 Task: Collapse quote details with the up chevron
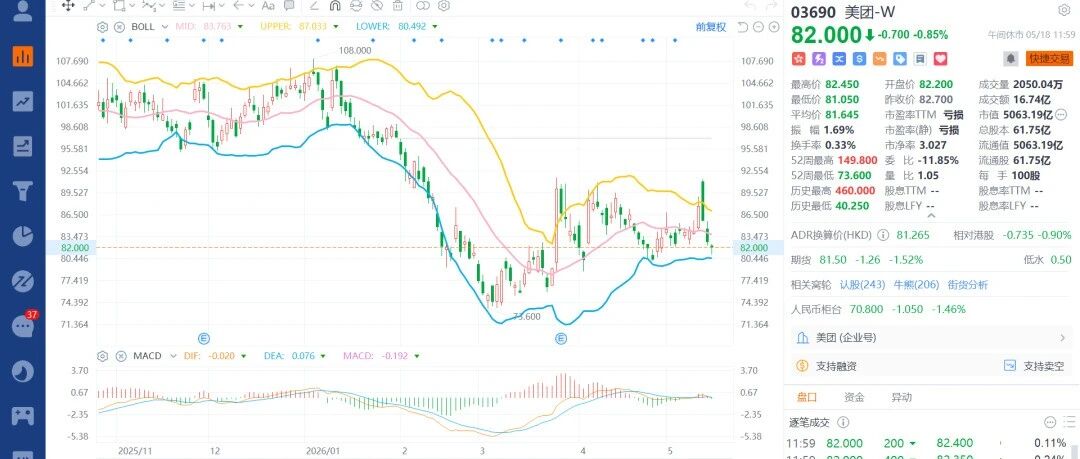click(932, 215)
